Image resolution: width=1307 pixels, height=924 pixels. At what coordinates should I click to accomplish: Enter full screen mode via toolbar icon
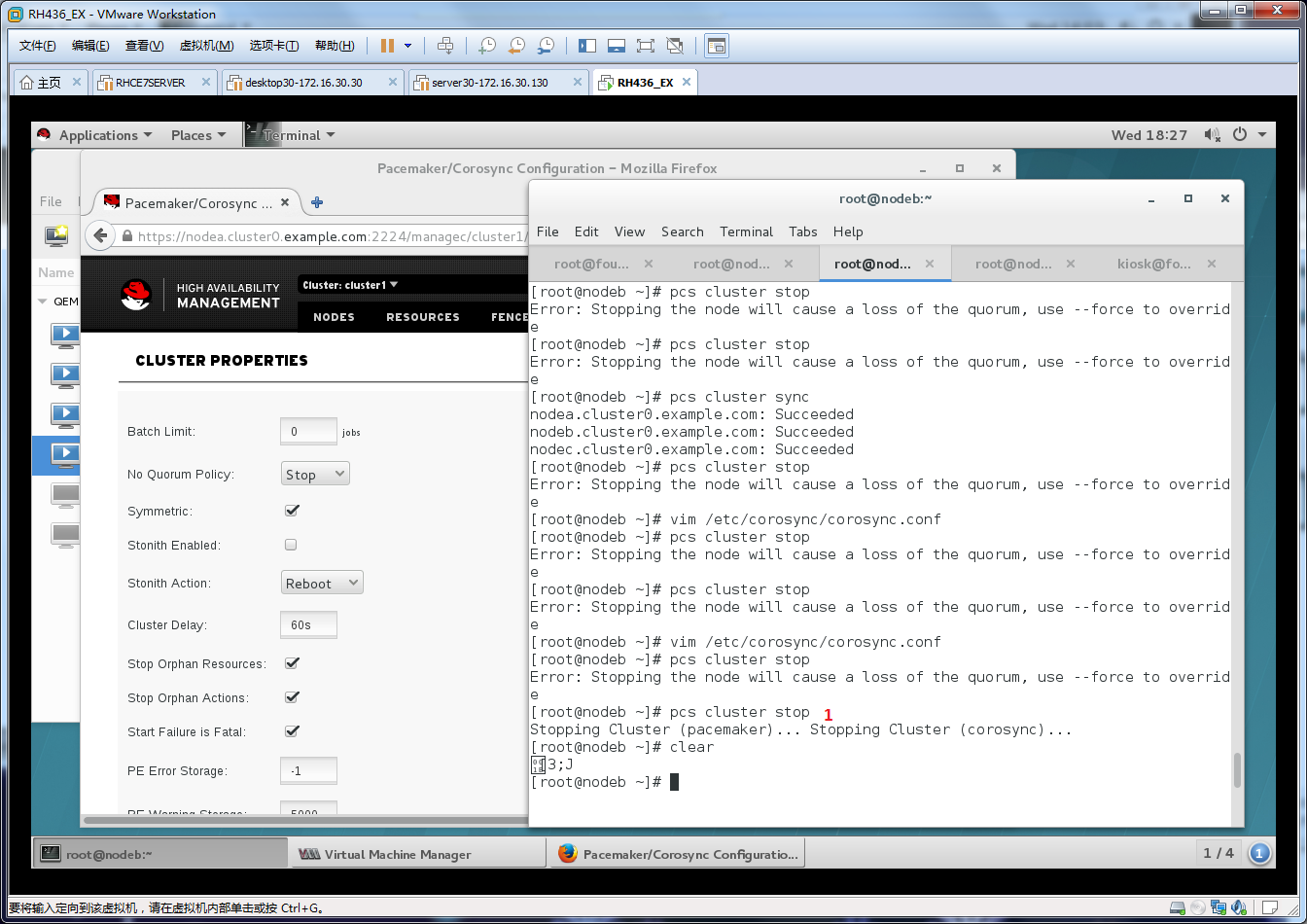tap(645, 46)
